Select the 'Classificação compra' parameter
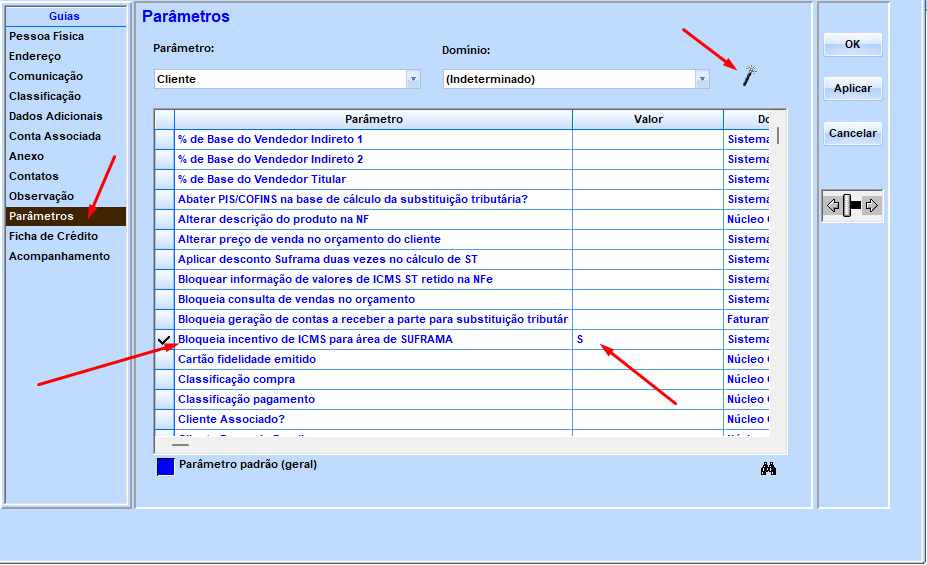The width and height of the screenshot is (927, 565). point(374,380)
